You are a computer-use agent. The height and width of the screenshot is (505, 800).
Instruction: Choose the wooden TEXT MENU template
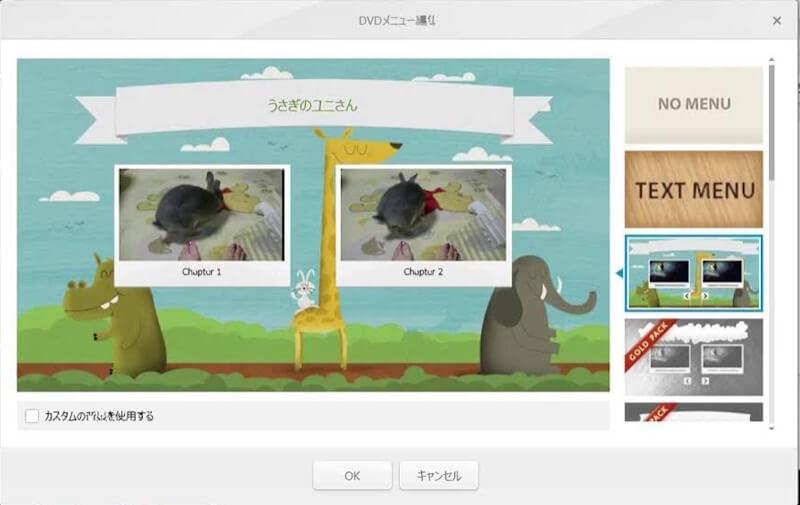[694, 189]
